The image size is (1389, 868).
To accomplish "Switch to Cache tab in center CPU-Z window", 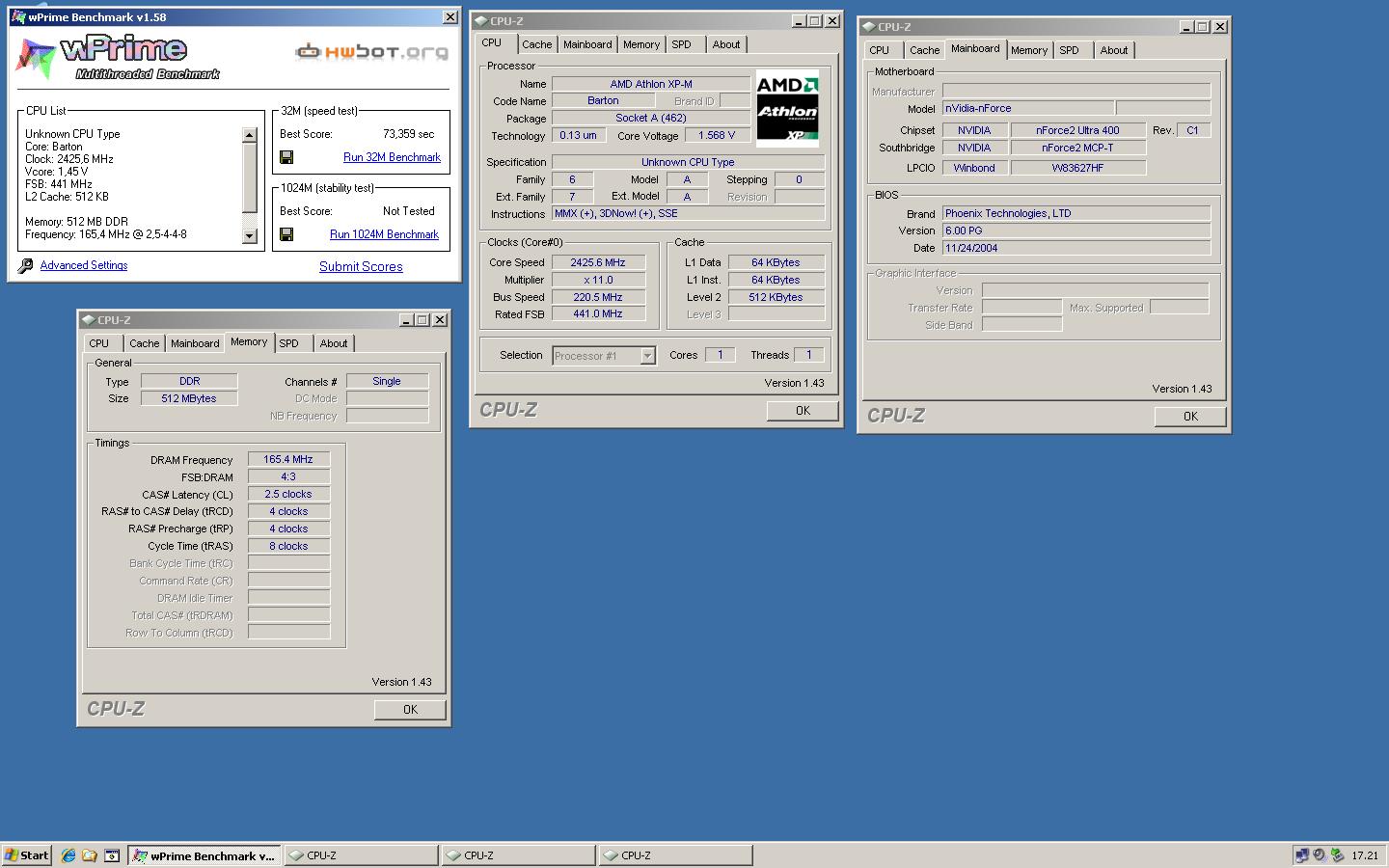I will pos(536,44).
